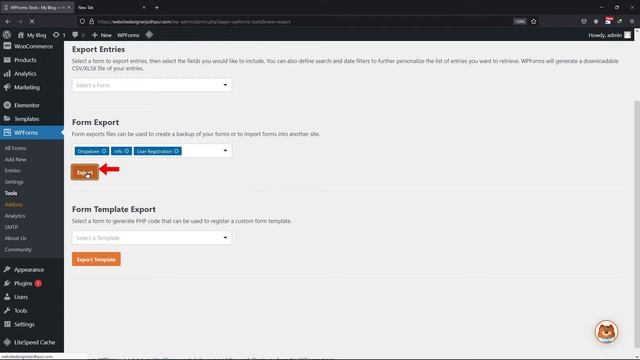Open Products in the sidebar
Image resolution: width=640 pixels, height=360 pixels.
tap(32, 60)
